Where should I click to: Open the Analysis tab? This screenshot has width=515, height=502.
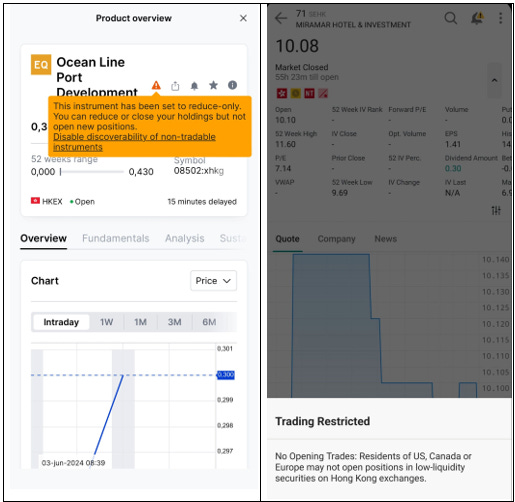[185, 238]
